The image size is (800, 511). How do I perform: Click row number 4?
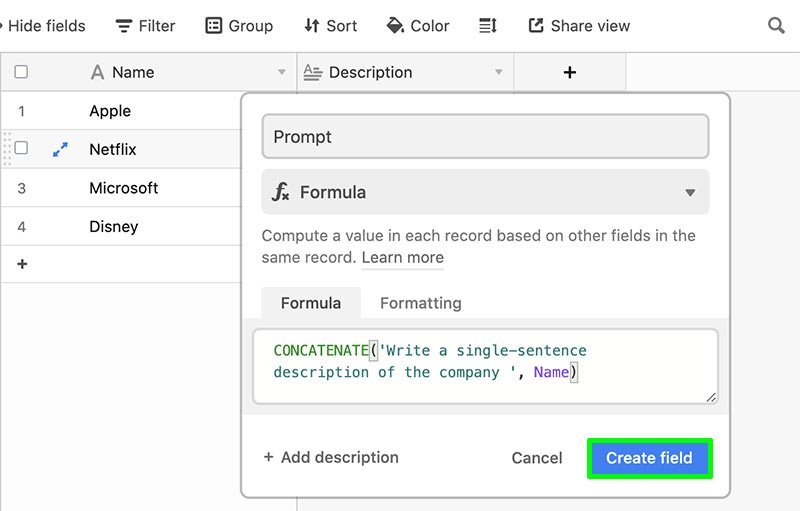(21, 226)
